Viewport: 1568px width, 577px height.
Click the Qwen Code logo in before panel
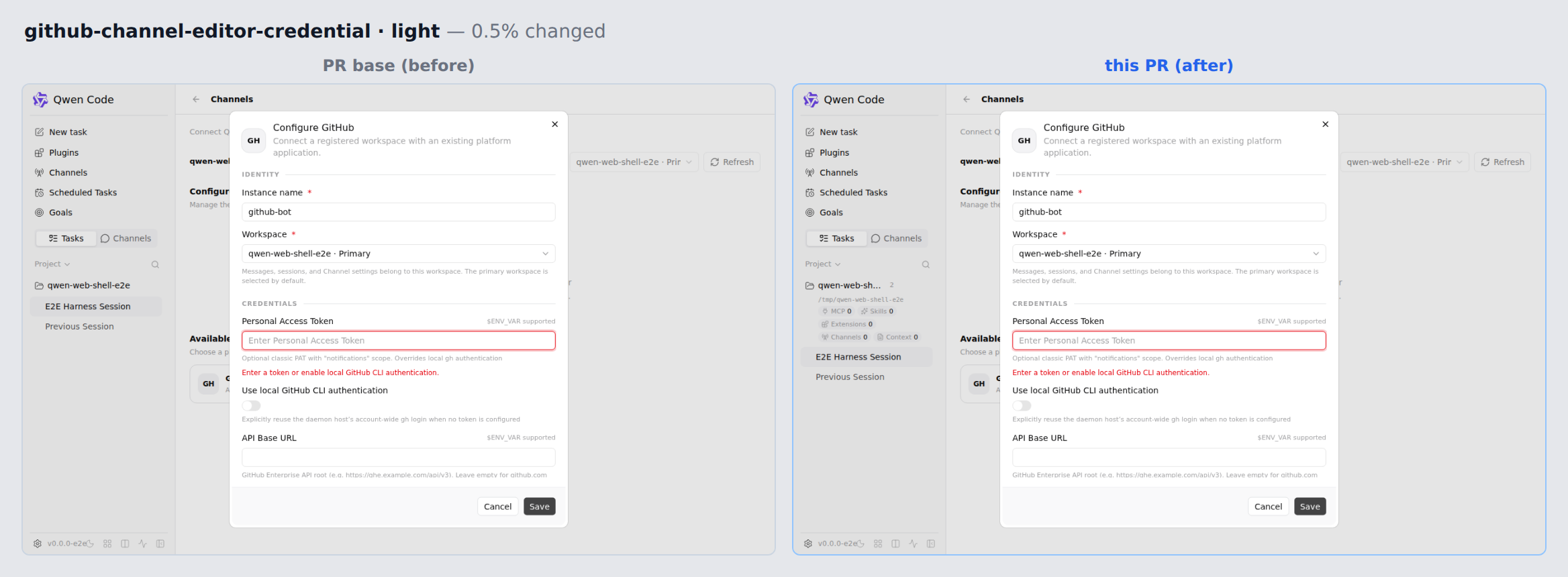click(x=40, y=99)
